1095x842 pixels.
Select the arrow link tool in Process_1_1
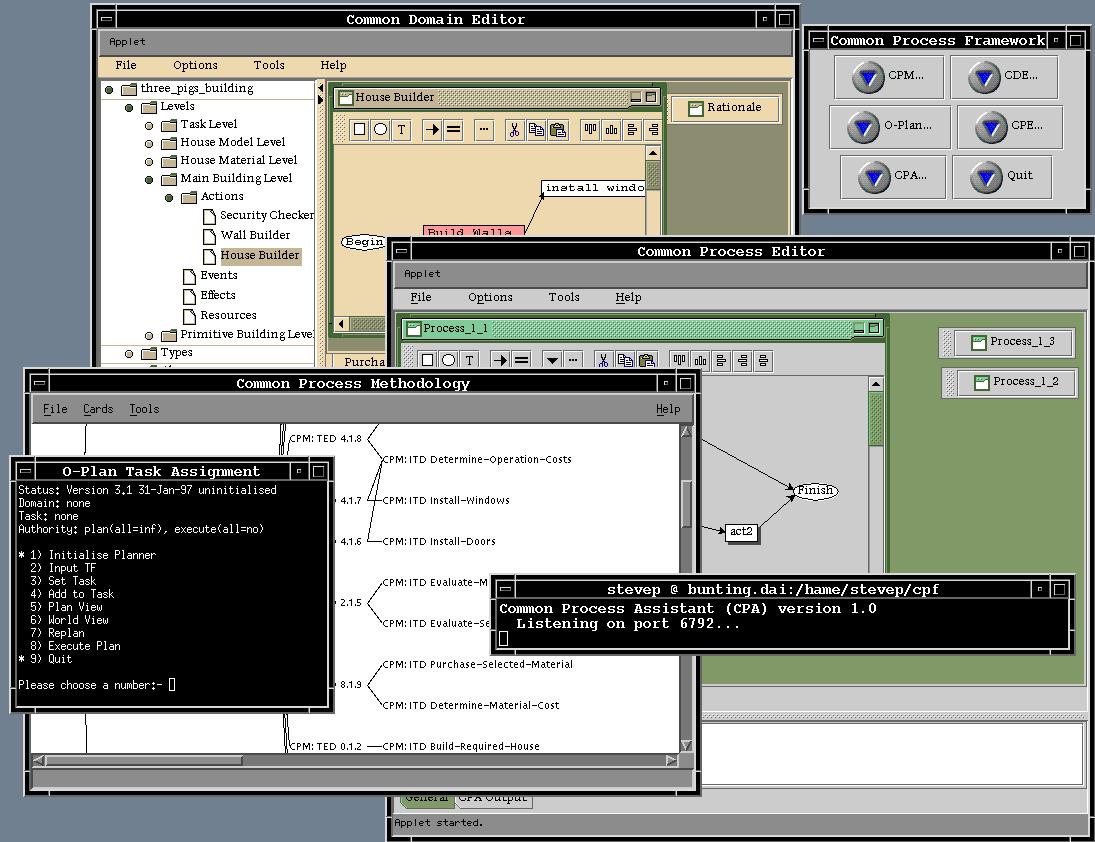(x=500, y=361)
